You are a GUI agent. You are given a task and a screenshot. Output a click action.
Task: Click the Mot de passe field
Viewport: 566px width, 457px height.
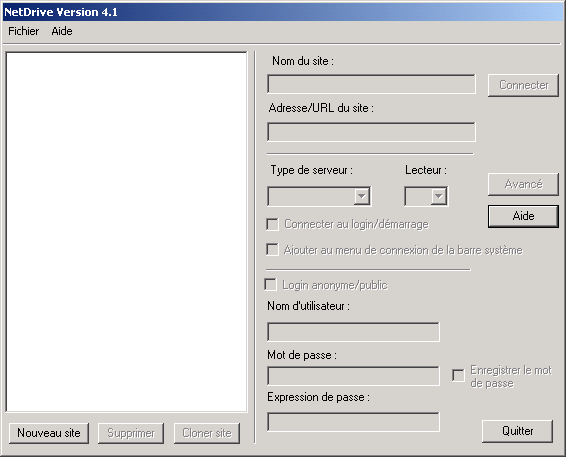click(x=353, y=376)
